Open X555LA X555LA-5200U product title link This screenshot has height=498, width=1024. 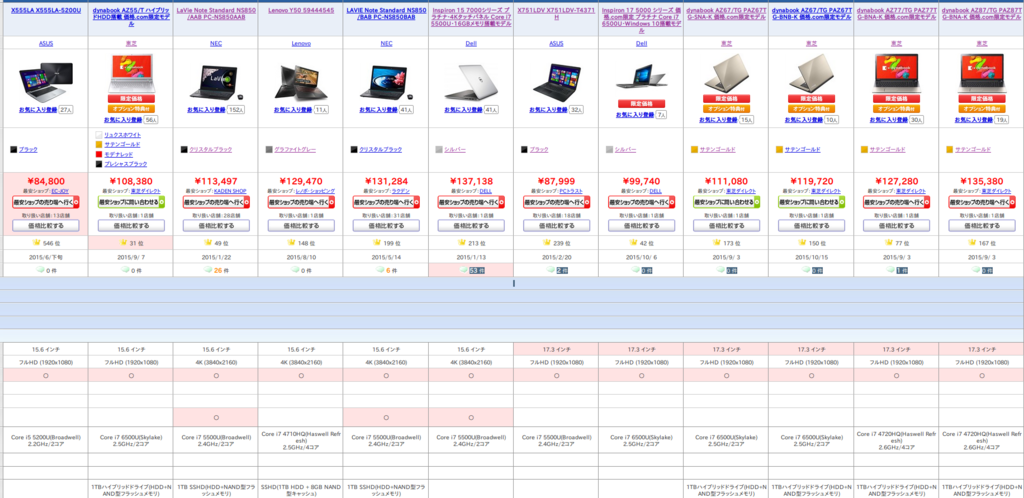(46, 10)
